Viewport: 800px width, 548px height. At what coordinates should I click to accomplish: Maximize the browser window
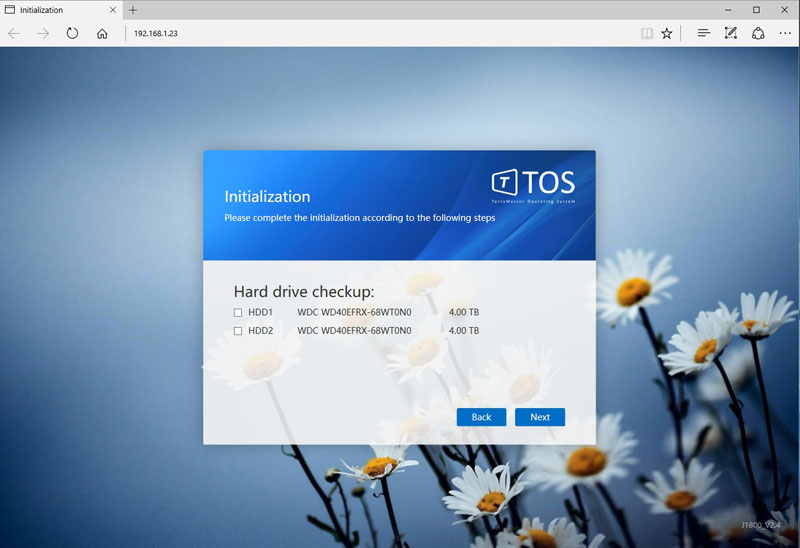[756, 10]
